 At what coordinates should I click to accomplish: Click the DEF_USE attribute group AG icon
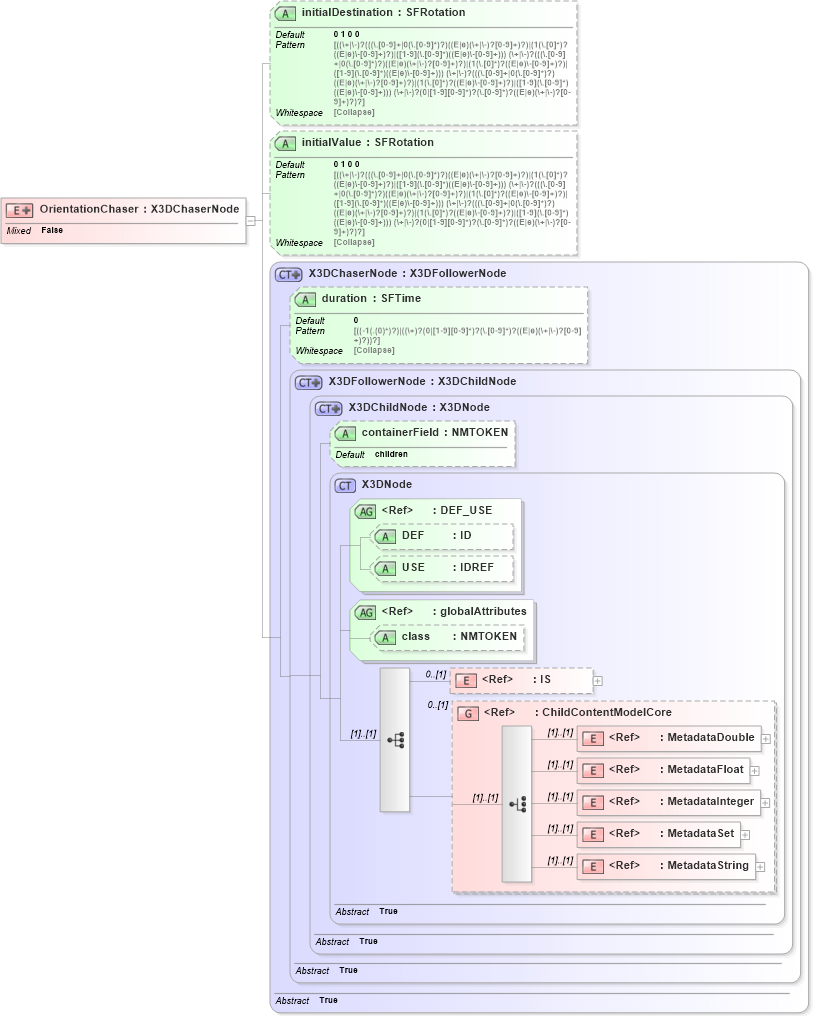[366, 512]
